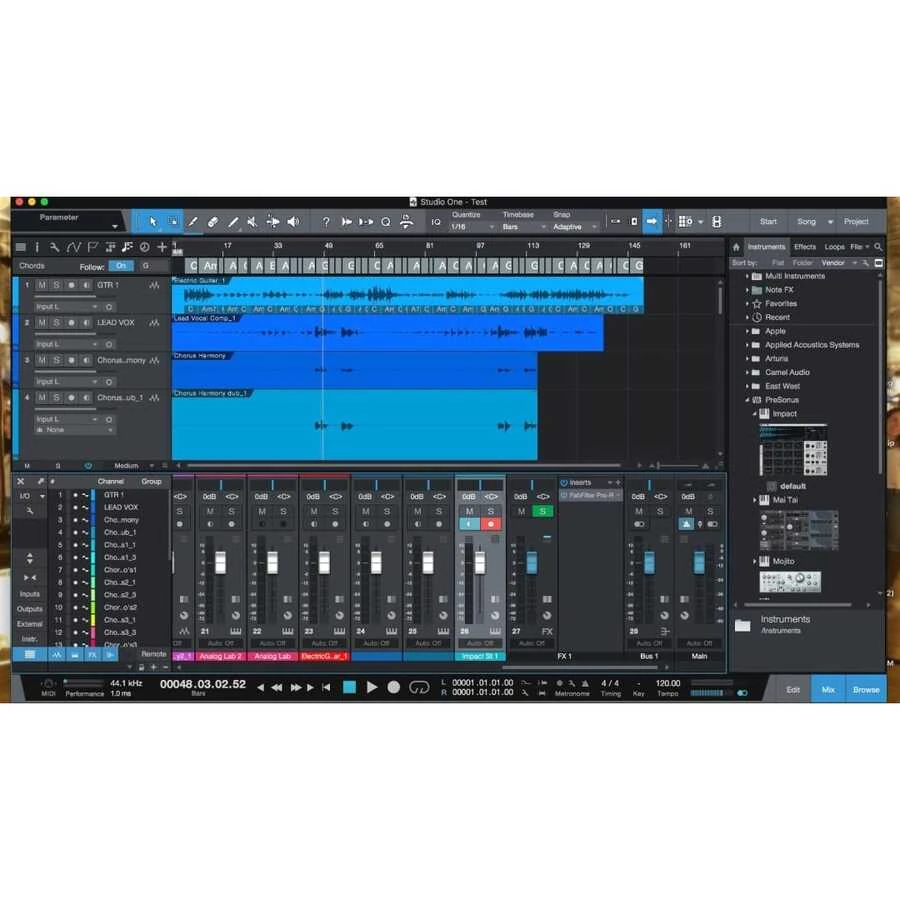Screen dimensions: 900x900
Task: Solo the LEAD VOX track
Action: click(56, 323)
